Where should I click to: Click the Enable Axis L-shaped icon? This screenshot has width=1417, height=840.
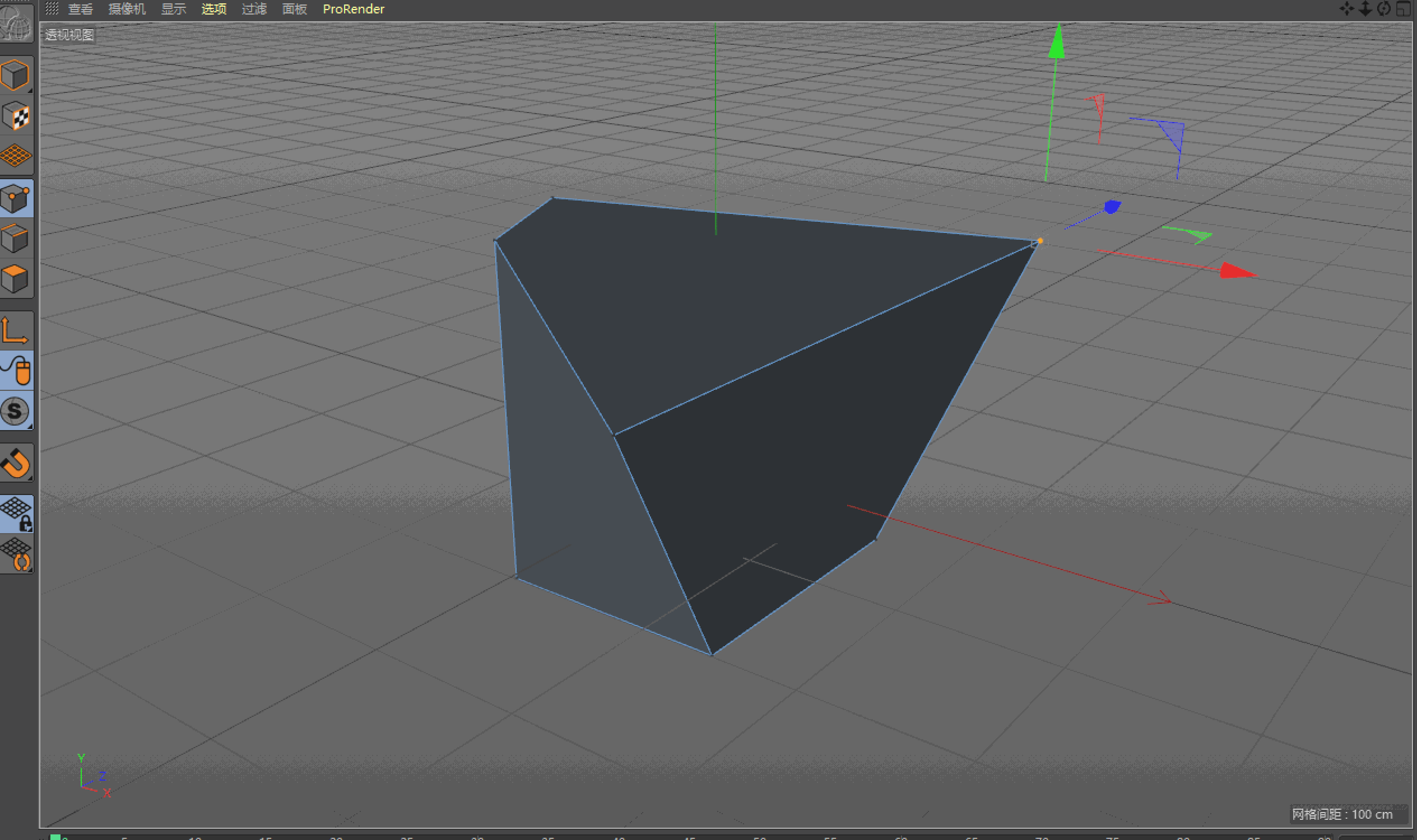pyautogui.click(x=16, y=330)
